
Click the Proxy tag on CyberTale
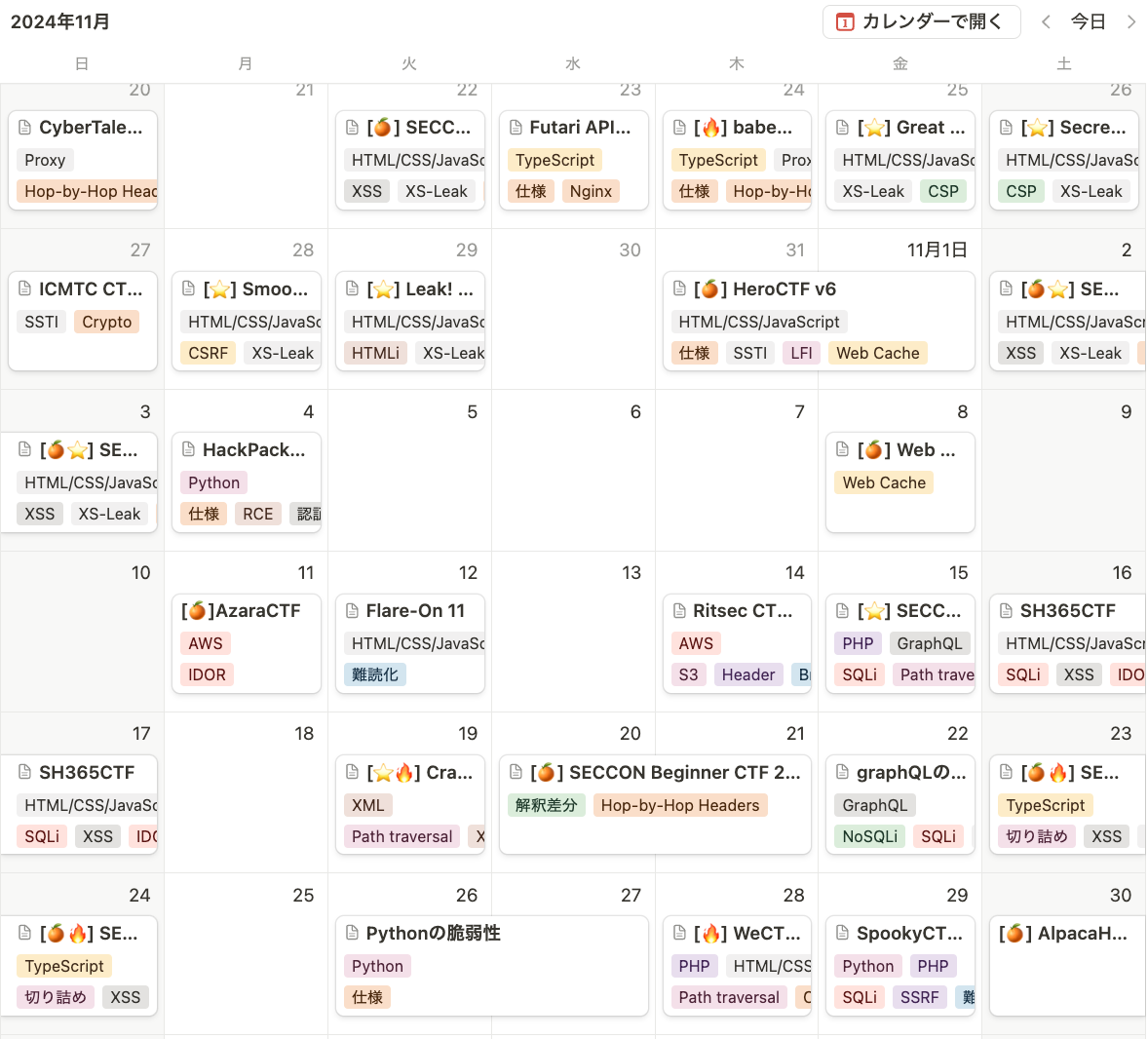point(45,161)
